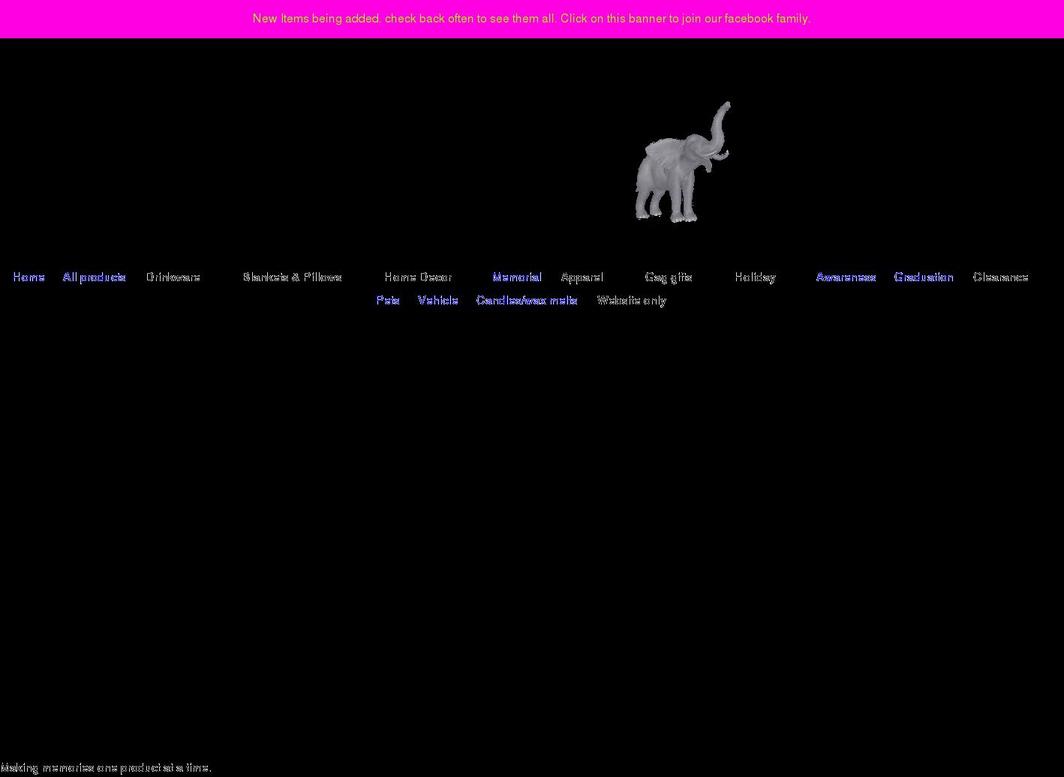The height and width of the screenshot is (777, 1064).
Task: Go to the Graduation category
Action: 923,277
